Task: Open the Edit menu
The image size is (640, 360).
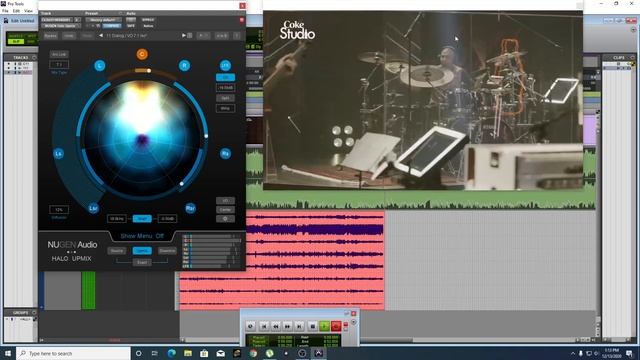Action: click(x=16, y=11)
